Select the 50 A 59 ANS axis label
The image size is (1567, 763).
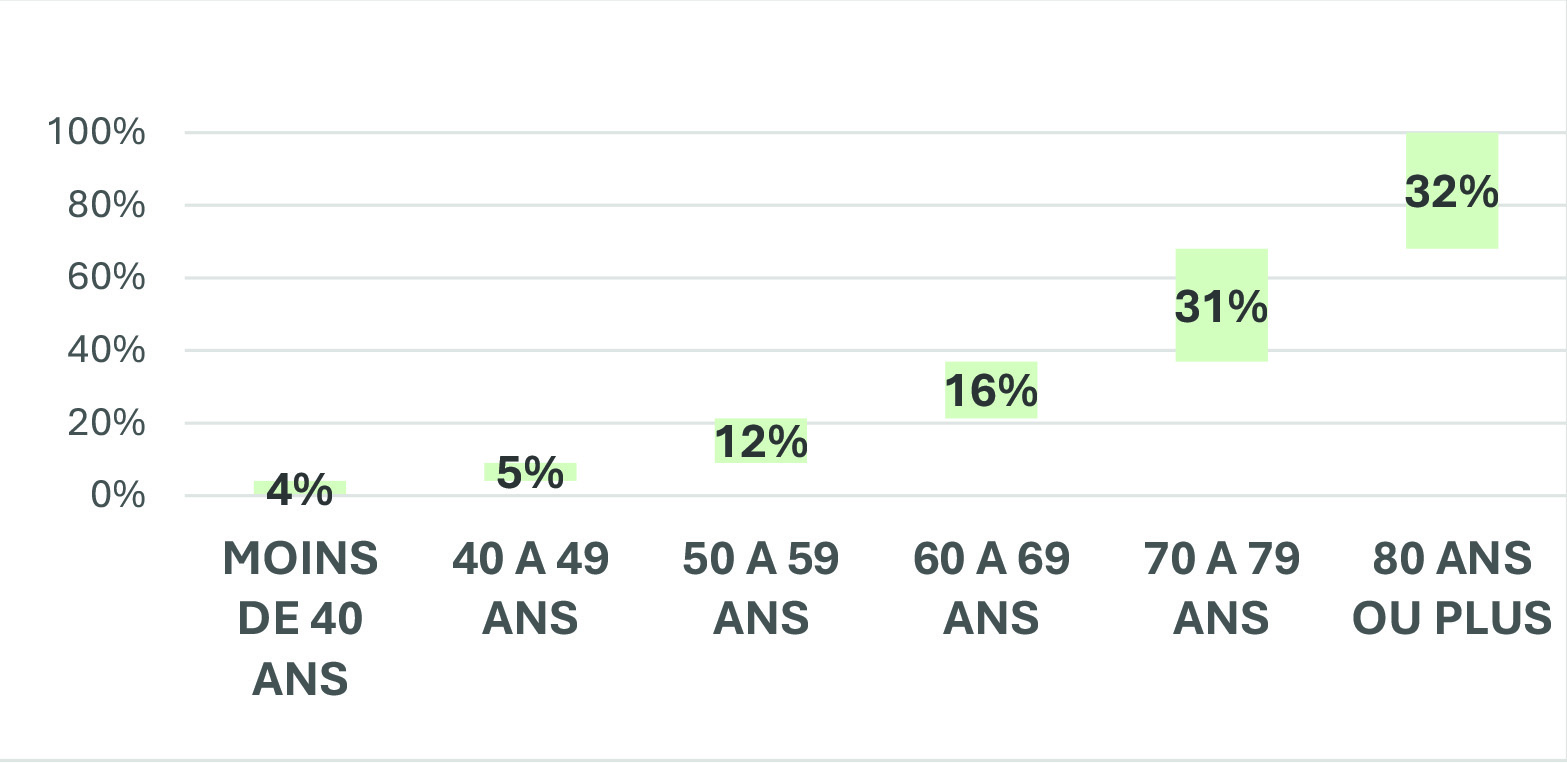point(760,589)
